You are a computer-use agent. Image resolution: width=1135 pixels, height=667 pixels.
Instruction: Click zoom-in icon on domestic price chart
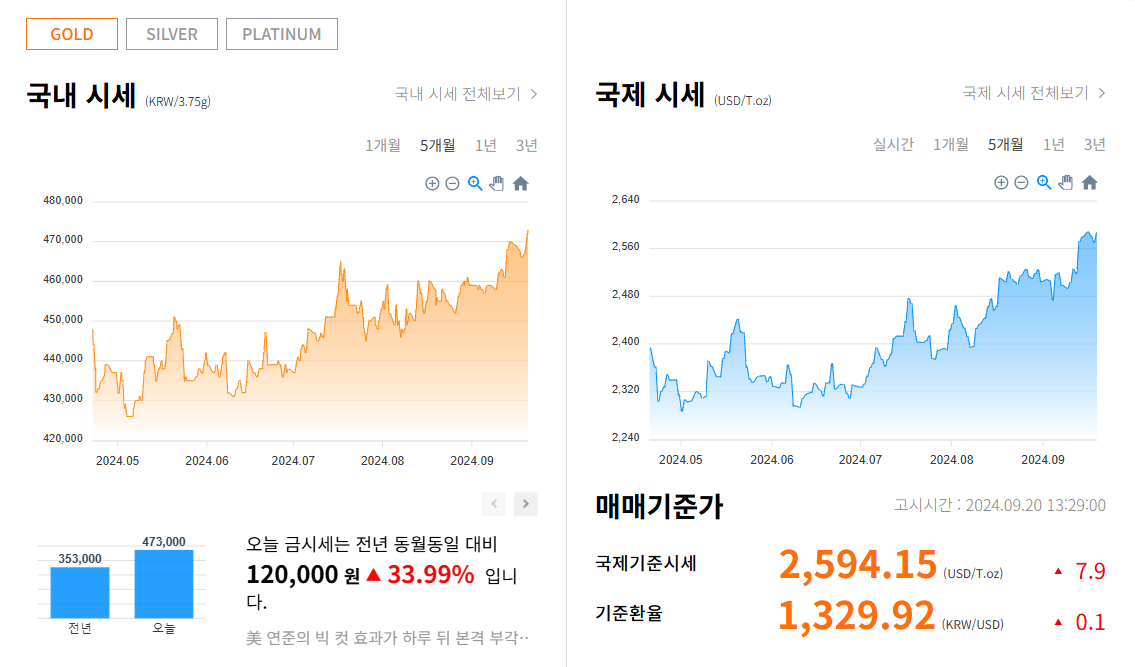click(432, 183)
